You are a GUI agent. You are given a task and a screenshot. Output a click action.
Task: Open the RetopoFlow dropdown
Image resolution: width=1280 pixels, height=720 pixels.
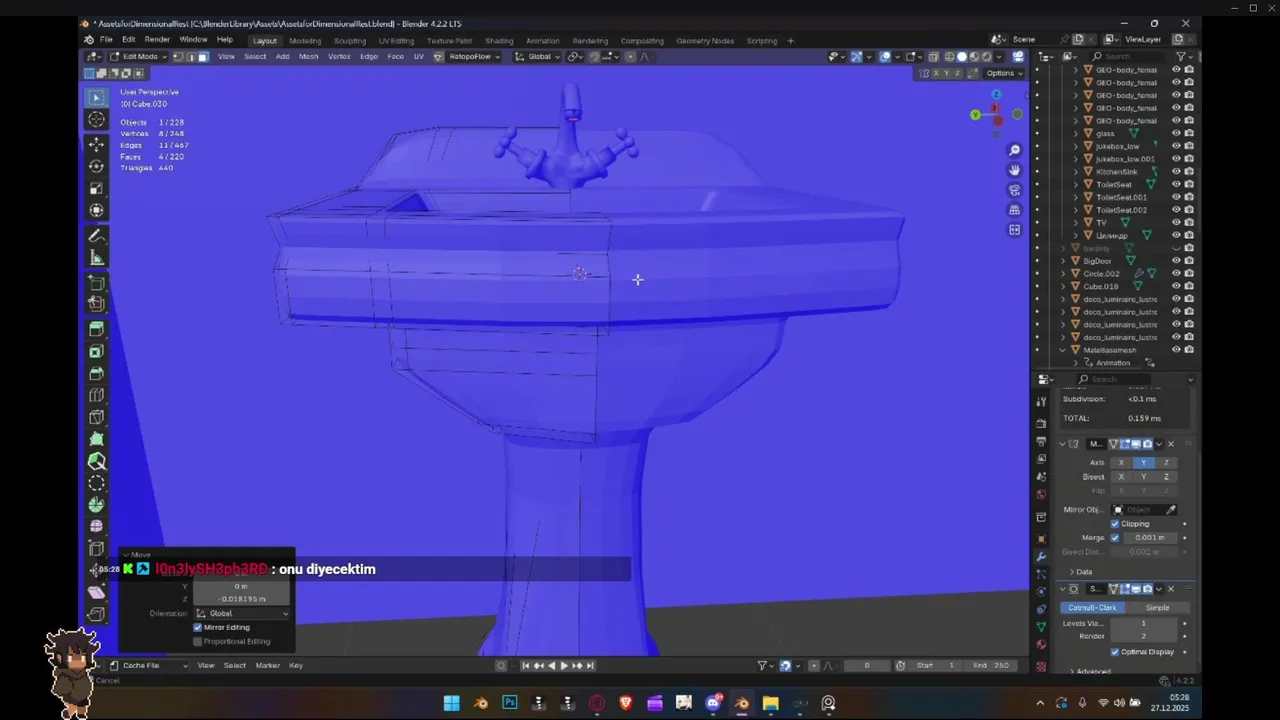click(x=472, y=57)
